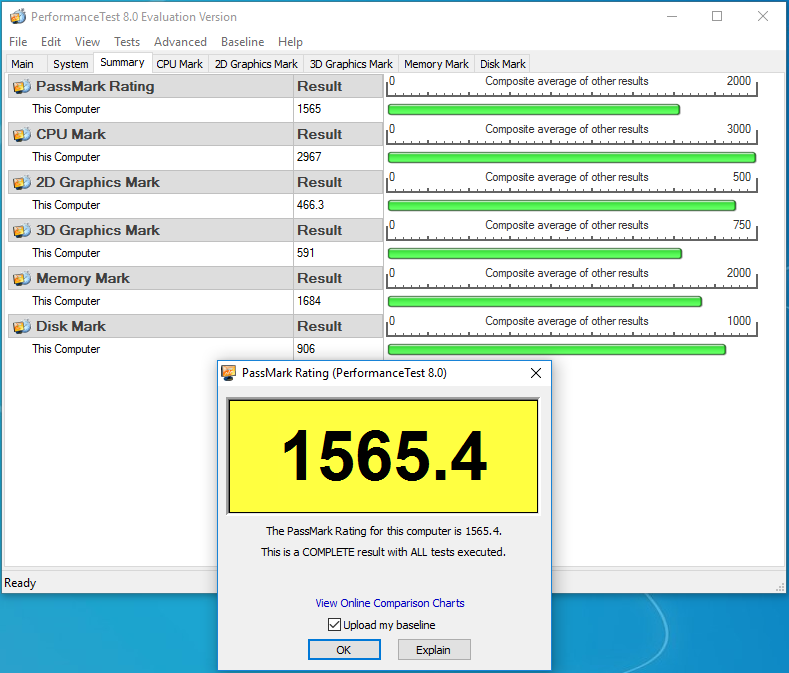Screen dimensions: 789x673
Task: Click the Disk Mark row icon
Action: tap(22, 326)
